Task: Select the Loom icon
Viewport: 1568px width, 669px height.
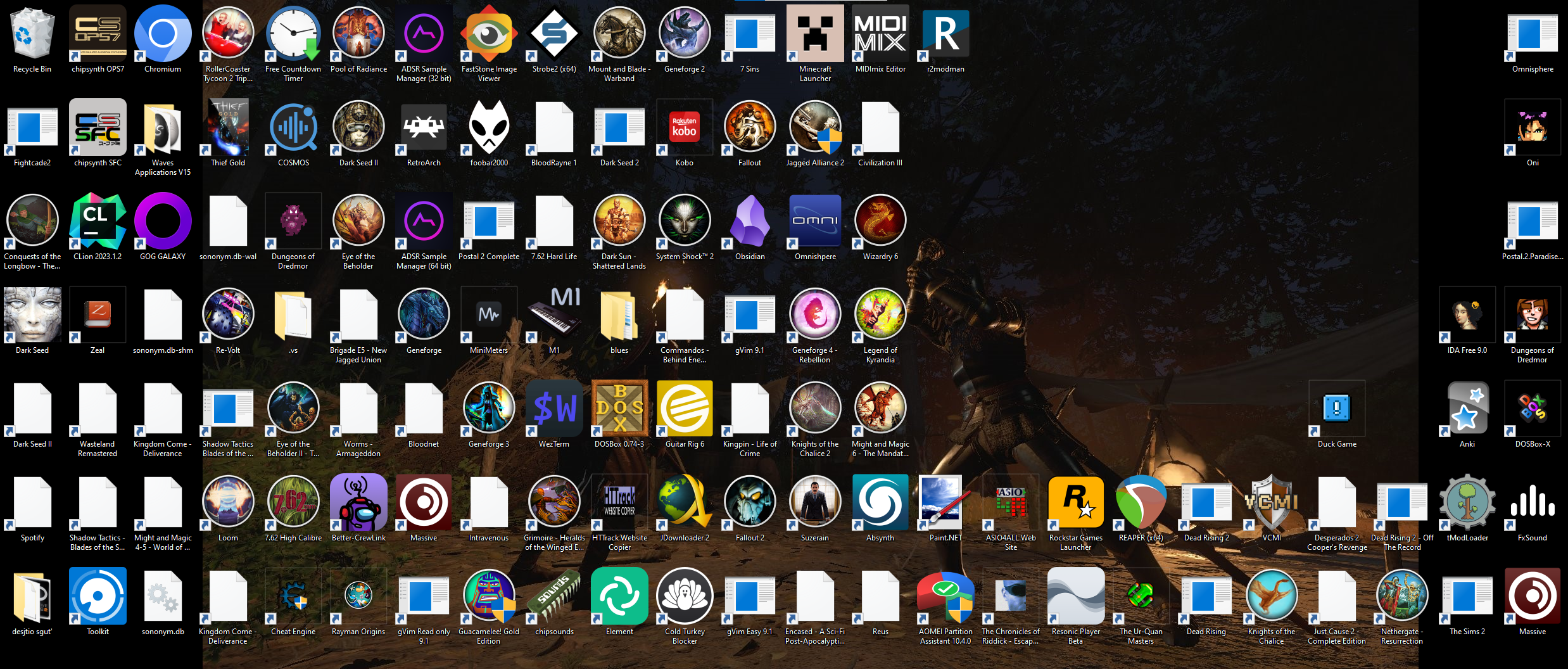Action: [x=228, y=502]
